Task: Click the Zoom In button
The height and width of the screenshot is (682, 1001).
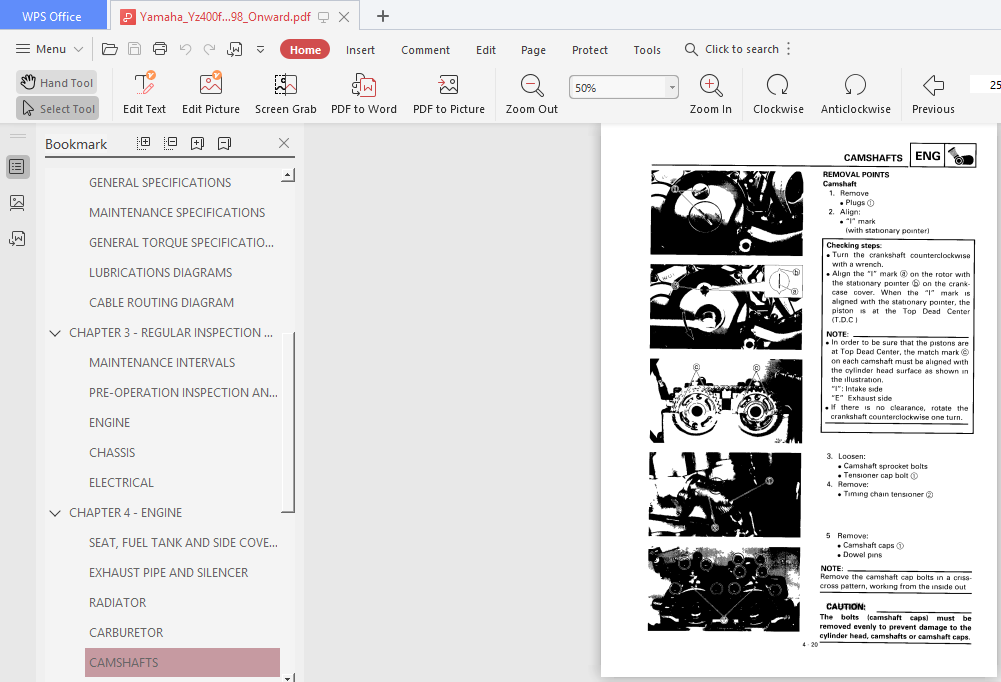Action: (x=711, y=93)
